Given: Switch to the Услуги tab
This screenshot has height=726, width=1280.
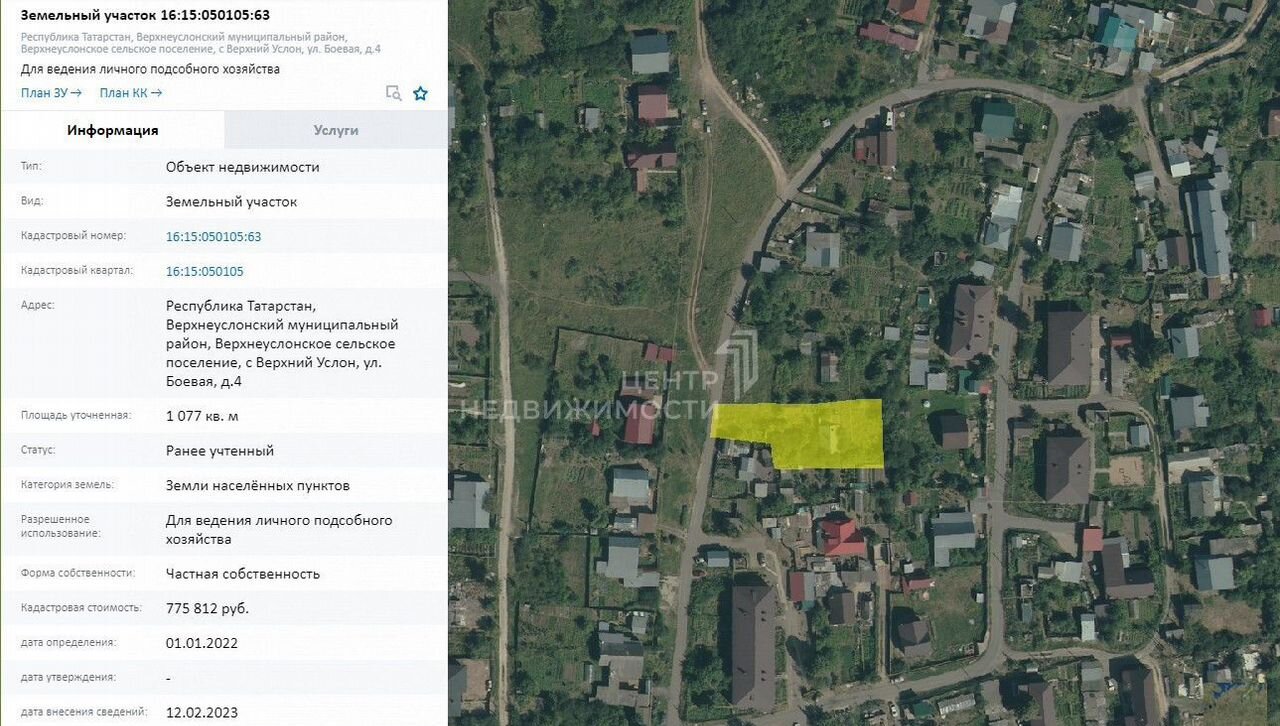Looking at the screenshot, I should 336,130.
